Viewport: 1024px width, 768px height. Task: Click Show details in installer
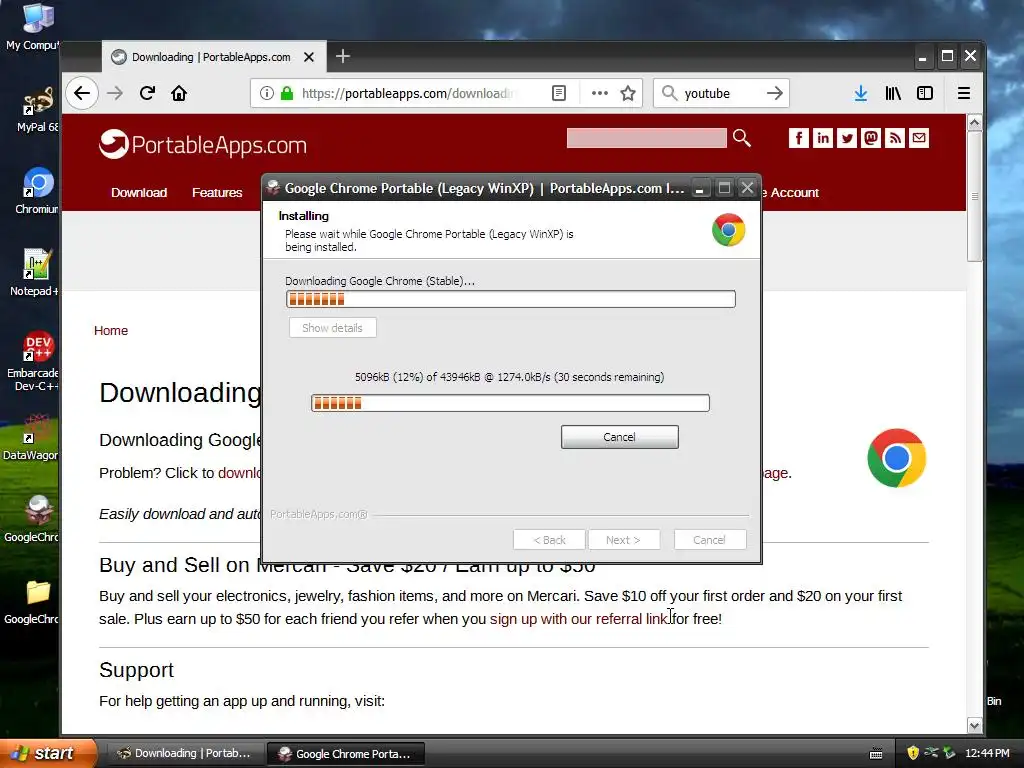tap(332, 328)
